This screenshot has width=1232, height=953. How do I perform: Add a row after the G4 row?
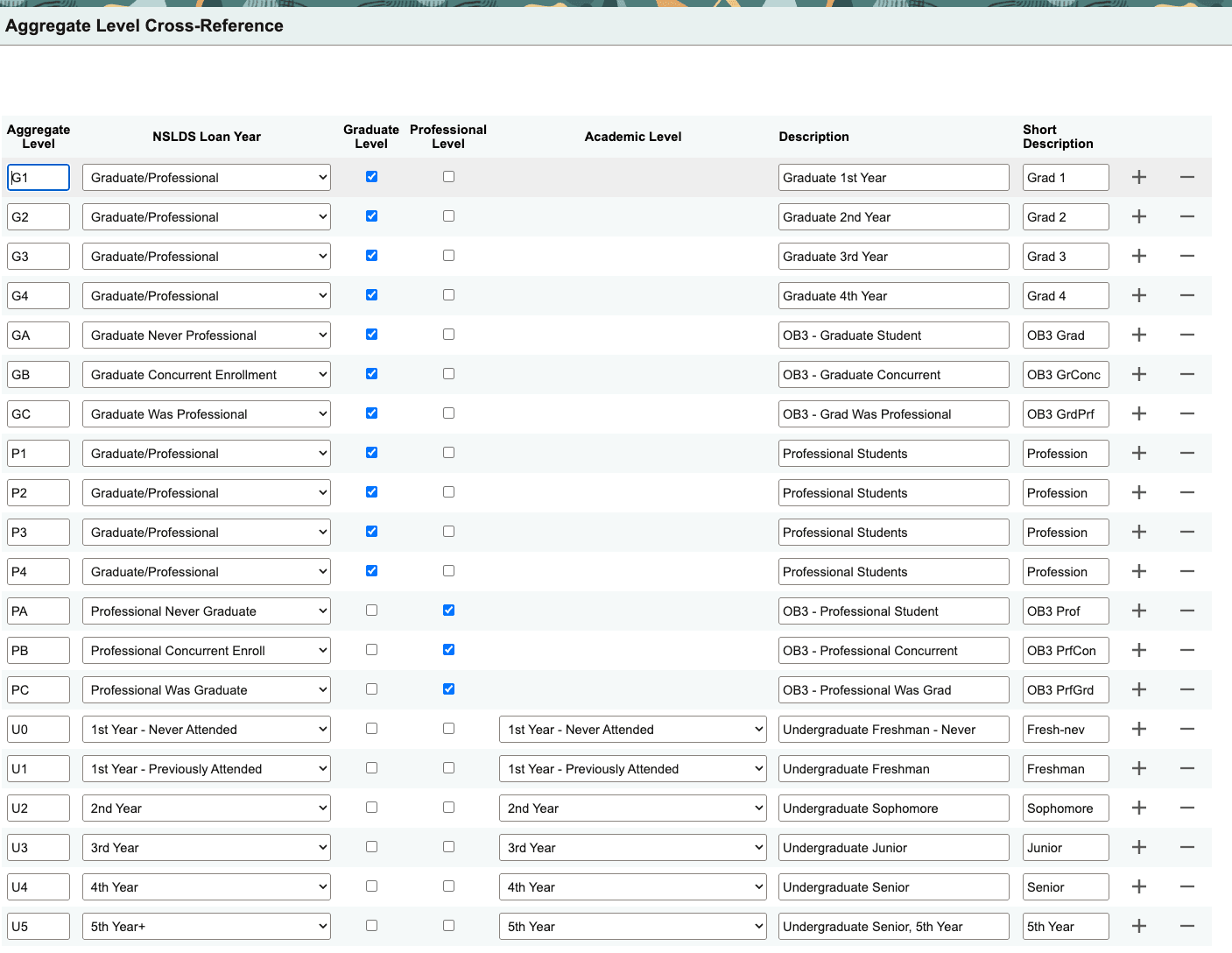(1139, 295)
